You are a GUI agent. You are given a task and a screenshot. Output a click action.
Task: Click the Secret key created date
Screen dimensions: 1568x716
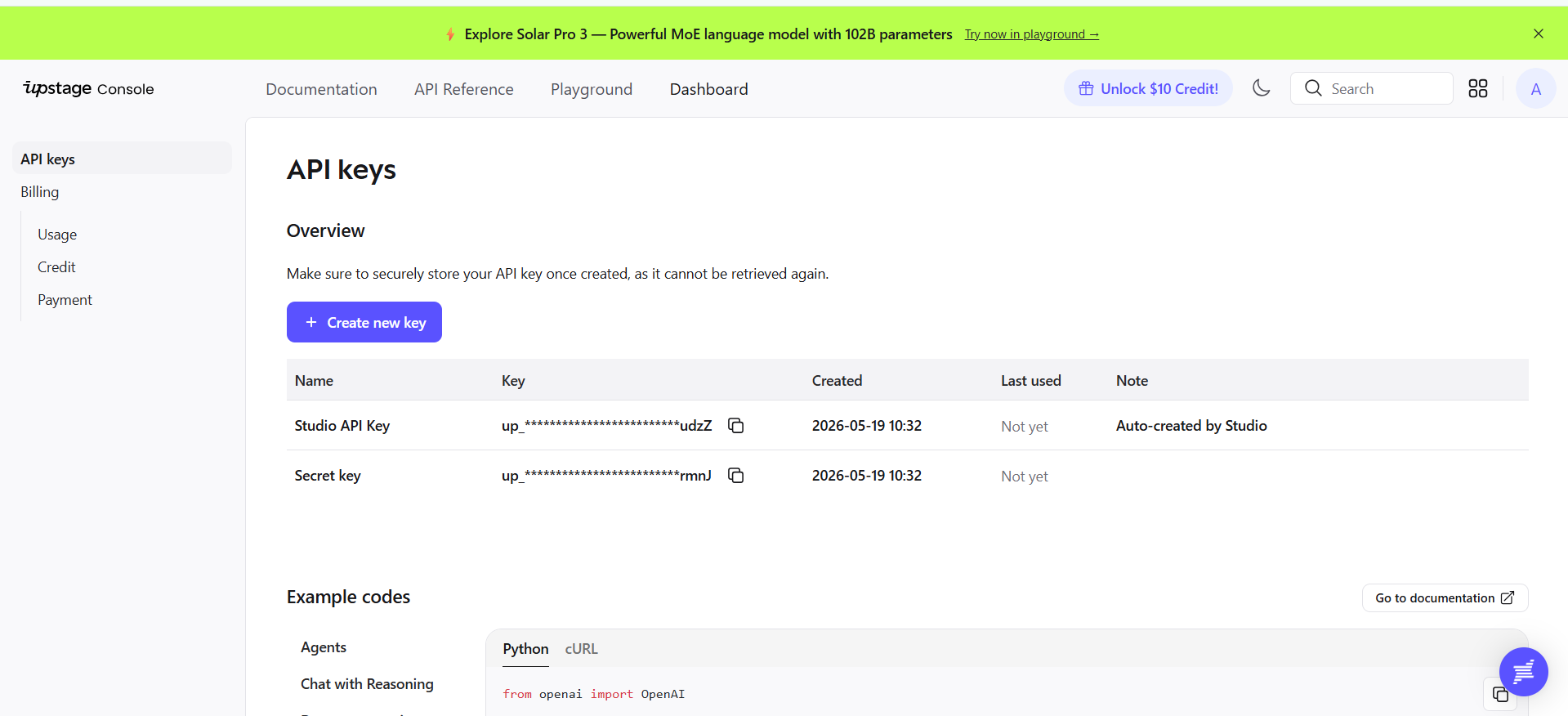(x=866, y=476)
